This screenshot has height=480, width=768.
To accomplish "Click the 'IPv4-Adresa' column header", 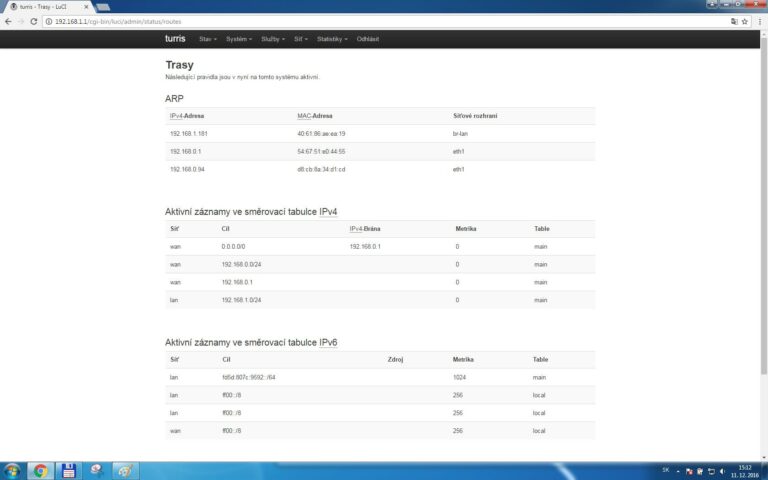I will 187,116.
